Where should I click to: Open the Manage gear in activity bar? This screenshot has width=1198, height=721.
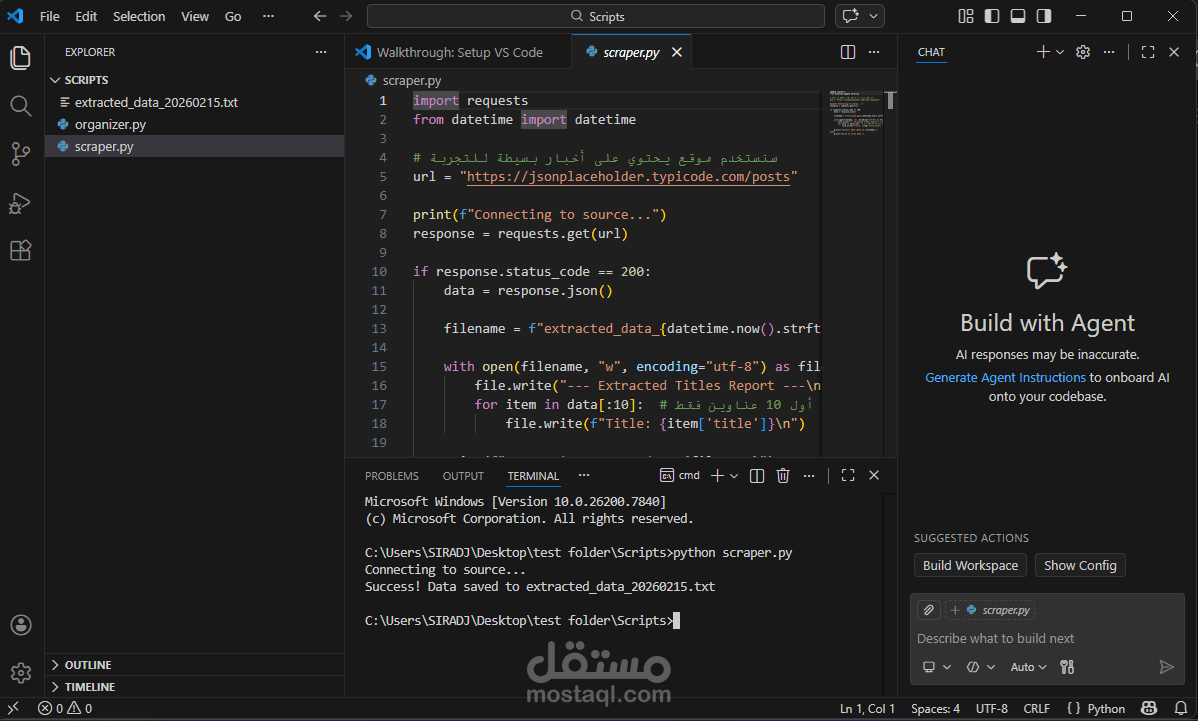tap(21, 673)
